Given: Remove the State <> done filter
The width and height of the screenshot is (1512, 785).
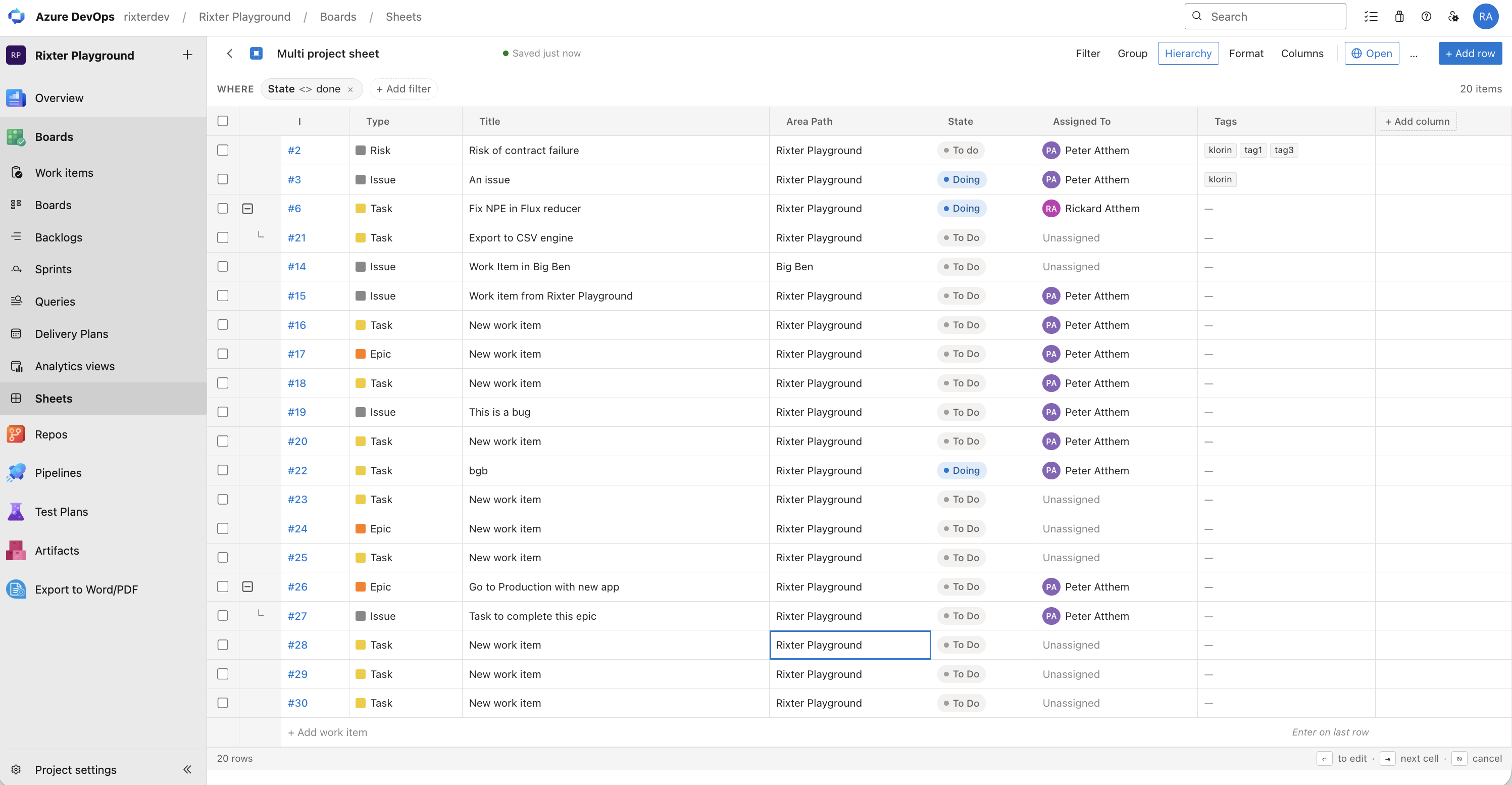Looking at the screenshot, I should click(350, 89).
